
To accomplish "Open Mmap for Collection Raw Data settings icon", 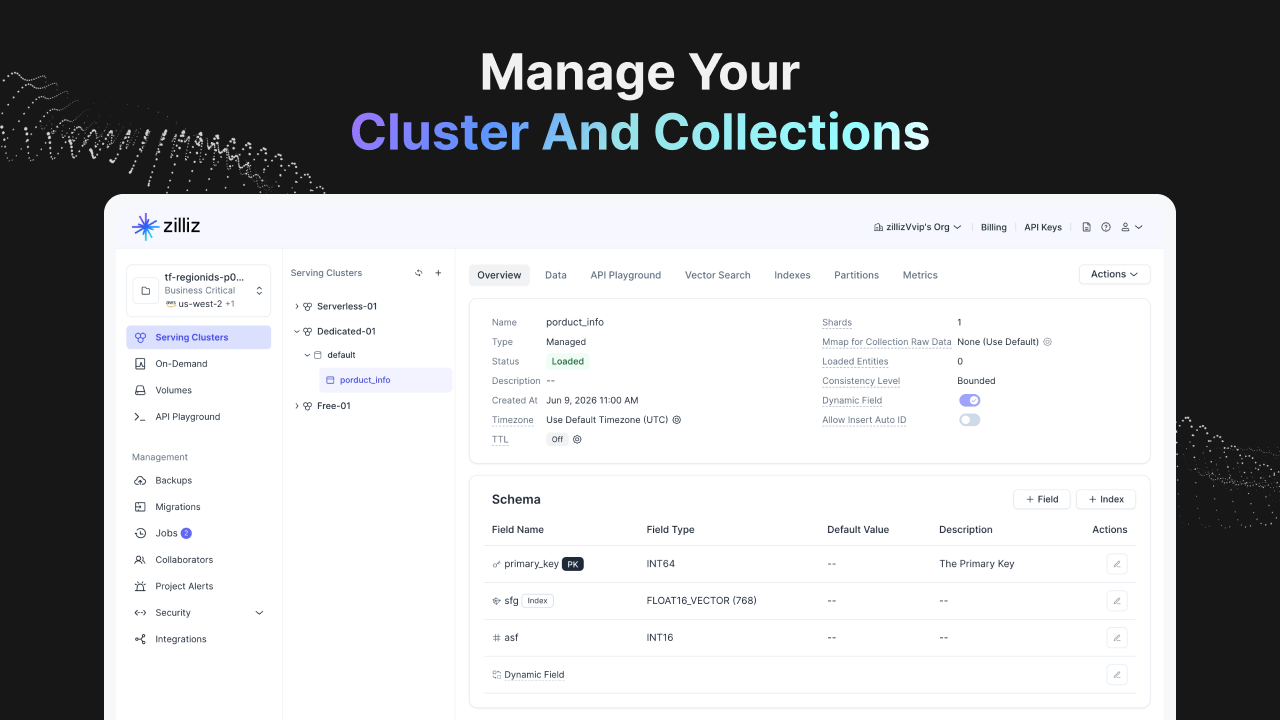I will pos(1048,342).
